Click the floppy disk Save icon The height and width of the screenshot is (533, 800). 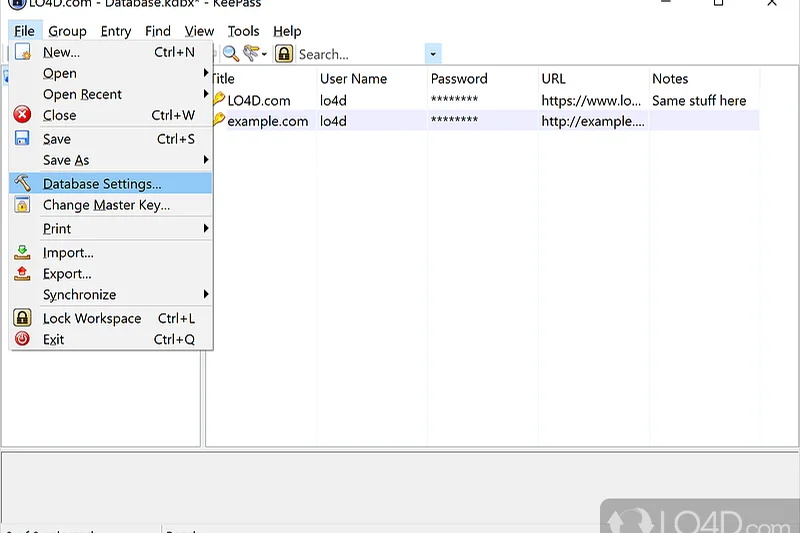(x=22, y=138)
